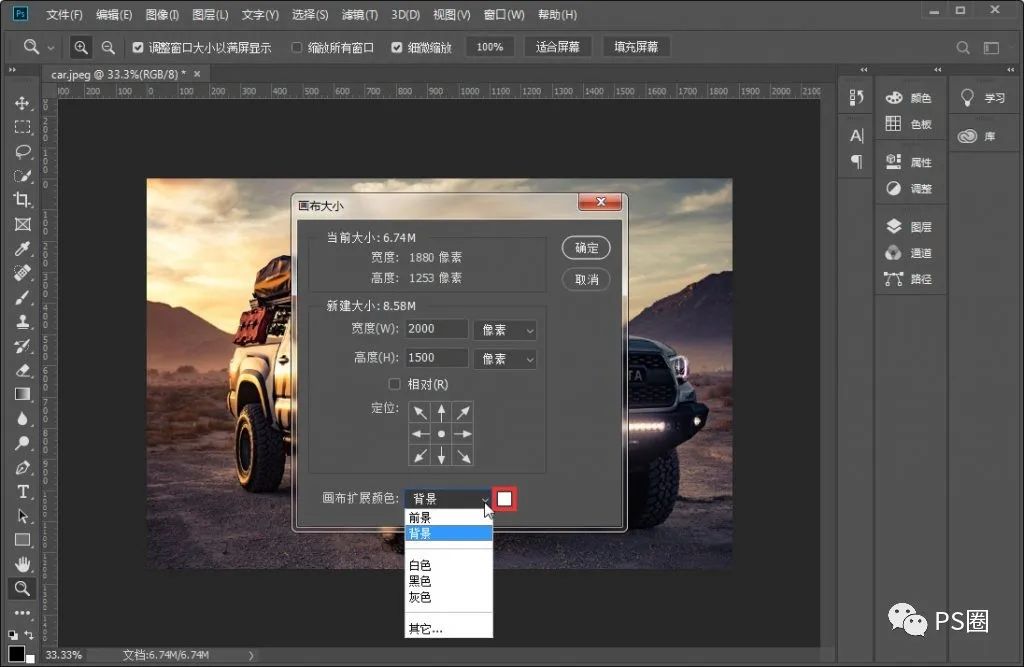Viewport: 1024px width, 667px height.
Task: Select the Crop tool
Action: tap(22, 200)
